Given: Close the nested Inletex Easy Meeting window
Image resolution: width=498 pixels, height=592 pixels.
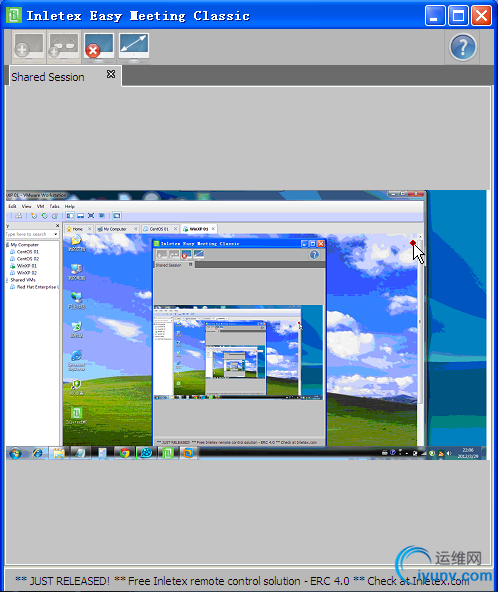Looking at the screenshot, I should pyautogui.click(x=321, y=244).
